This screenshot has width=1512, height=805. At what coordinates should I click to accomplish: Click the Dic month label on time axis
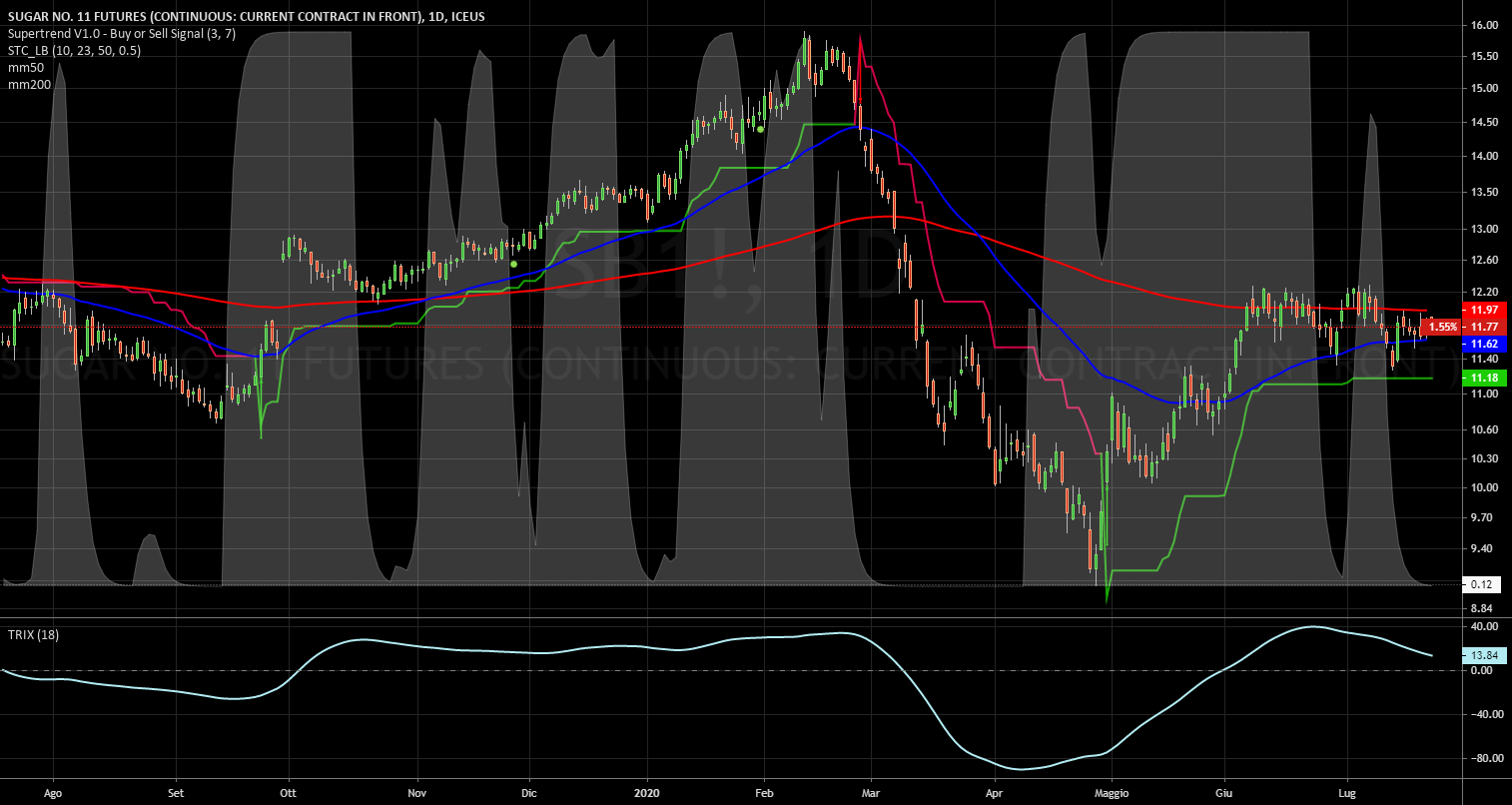(x=529, y=793)
